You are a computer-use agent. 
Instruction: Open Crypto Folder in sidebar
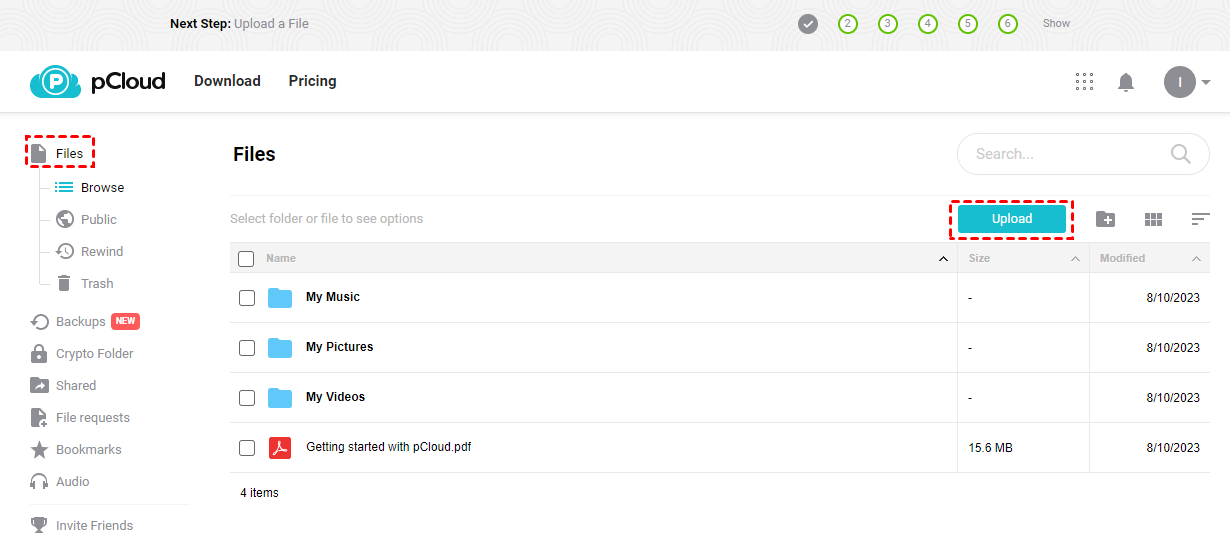[x=94, y=354]
